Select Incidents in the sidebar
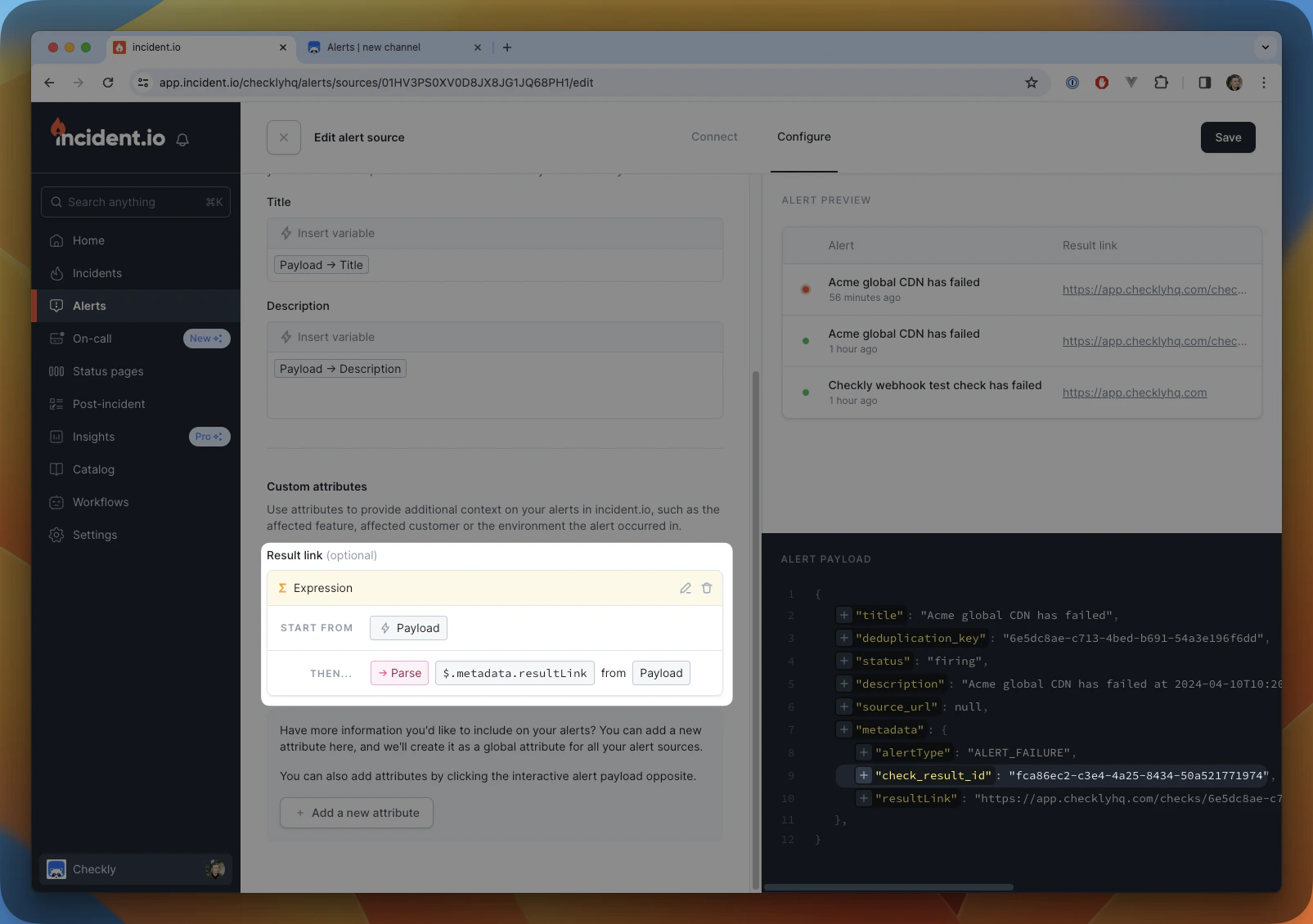The width and height of the screenshot is (1313, 924). pyautogui.click(x=97, y=273)
